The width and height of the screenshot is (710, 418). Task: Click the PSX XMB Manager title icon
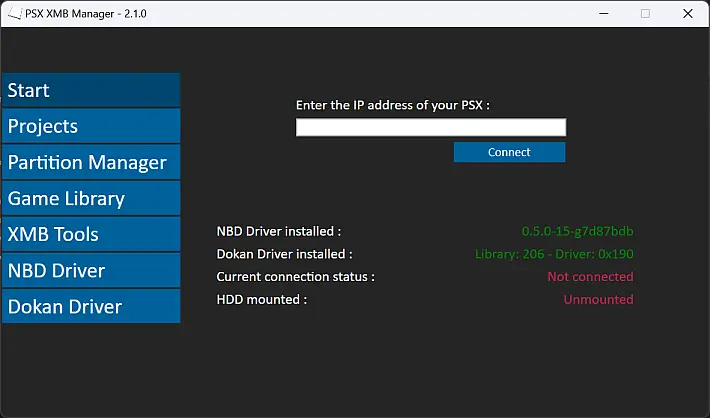(x=15, y=14)
